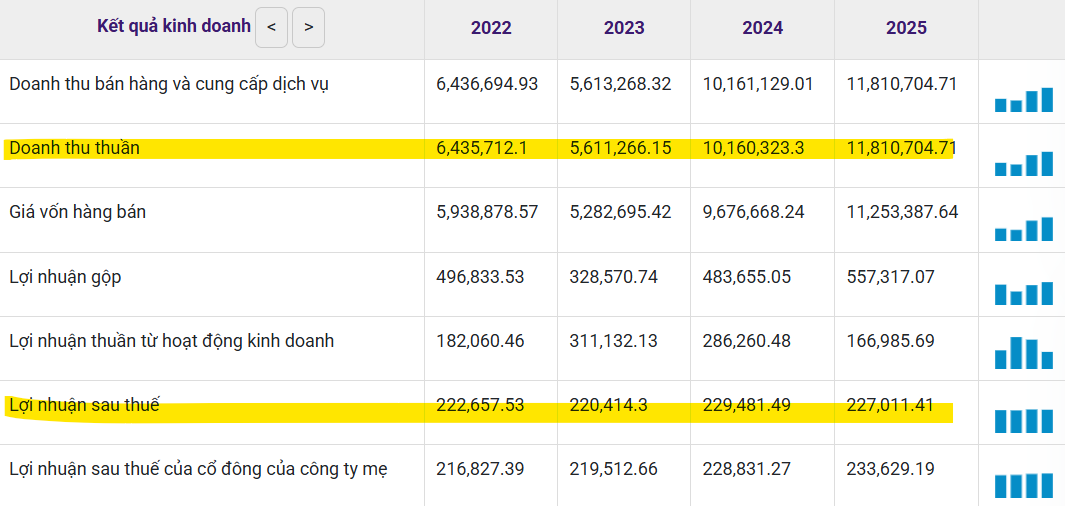The image size is (1065, 506).
Task: Click the row label Giá vốn hàng bán
Action: [x=77, y=212]
